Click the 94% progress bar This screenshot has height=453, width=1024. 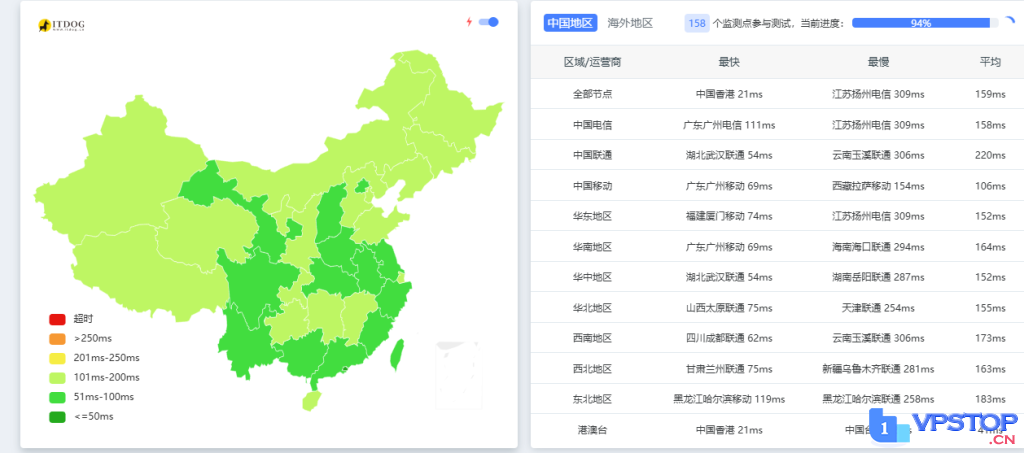pyautogui.click(x=920, y=23)
